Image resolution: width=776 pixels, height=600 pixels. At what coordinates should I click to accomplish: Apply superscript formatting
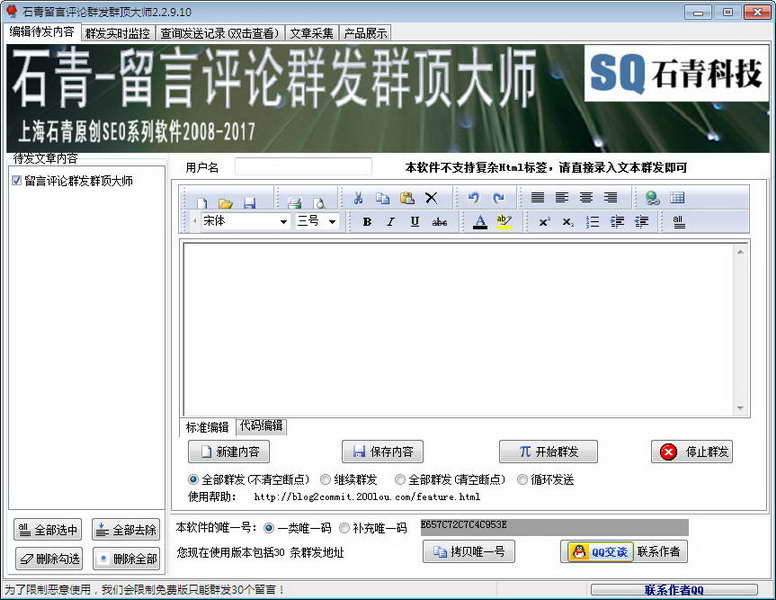pos(544,222)
